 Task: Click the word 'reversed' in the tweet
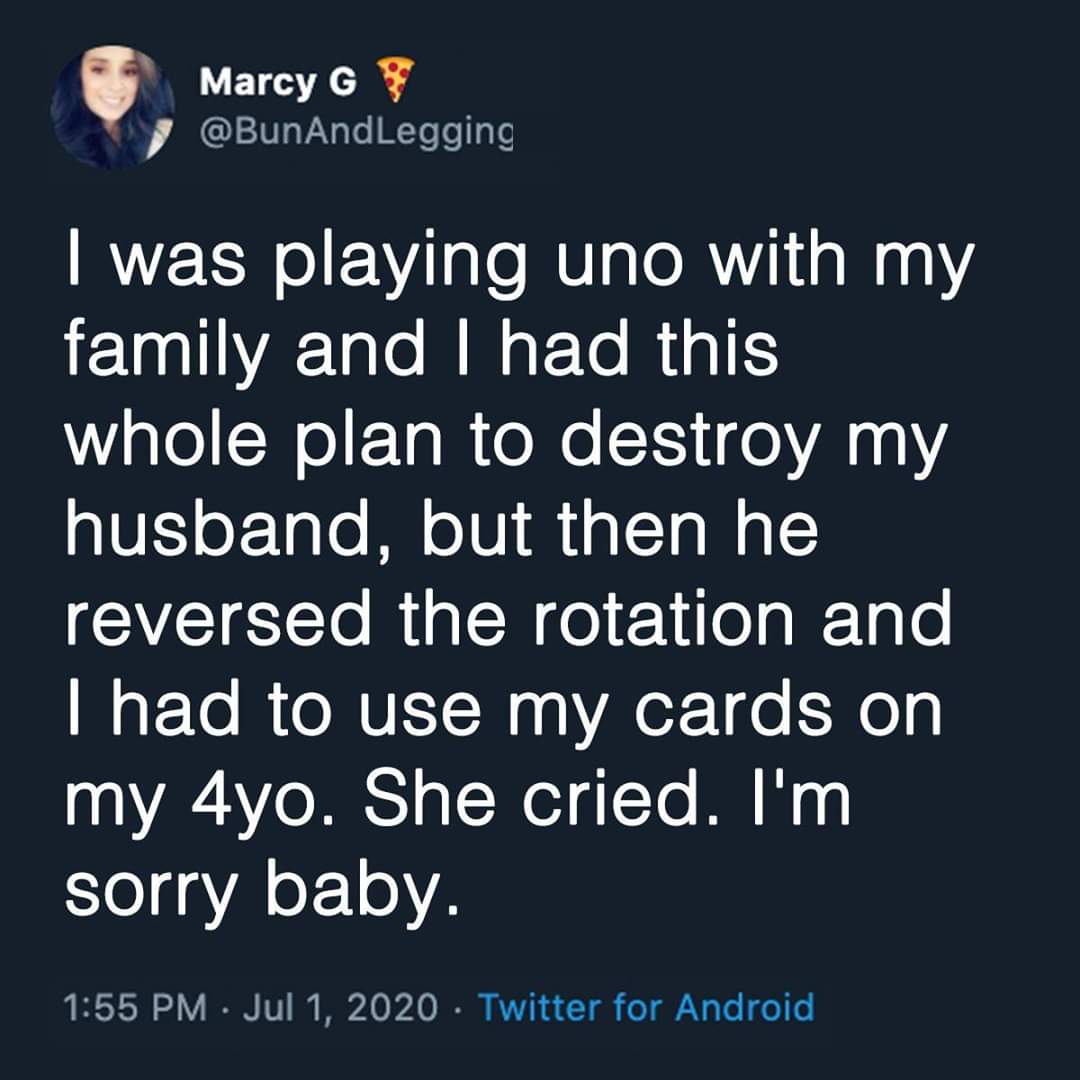point(218,619)
